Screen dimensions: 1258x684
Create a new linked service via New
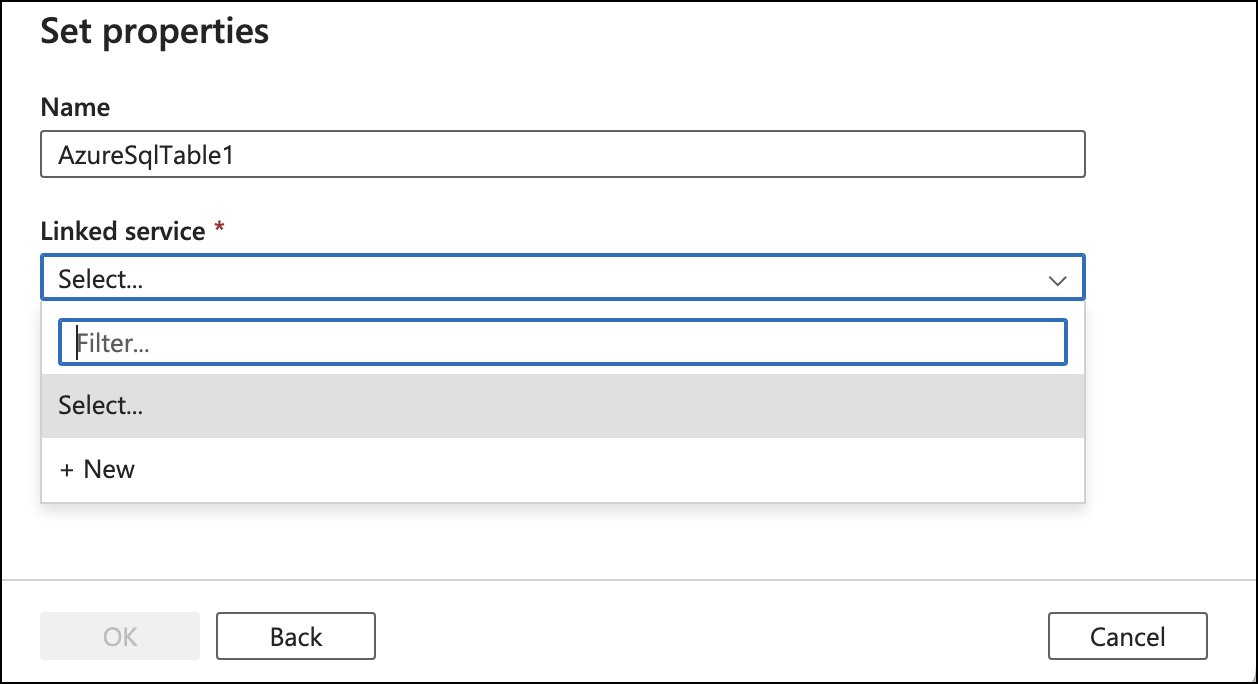tap(108, 470)
